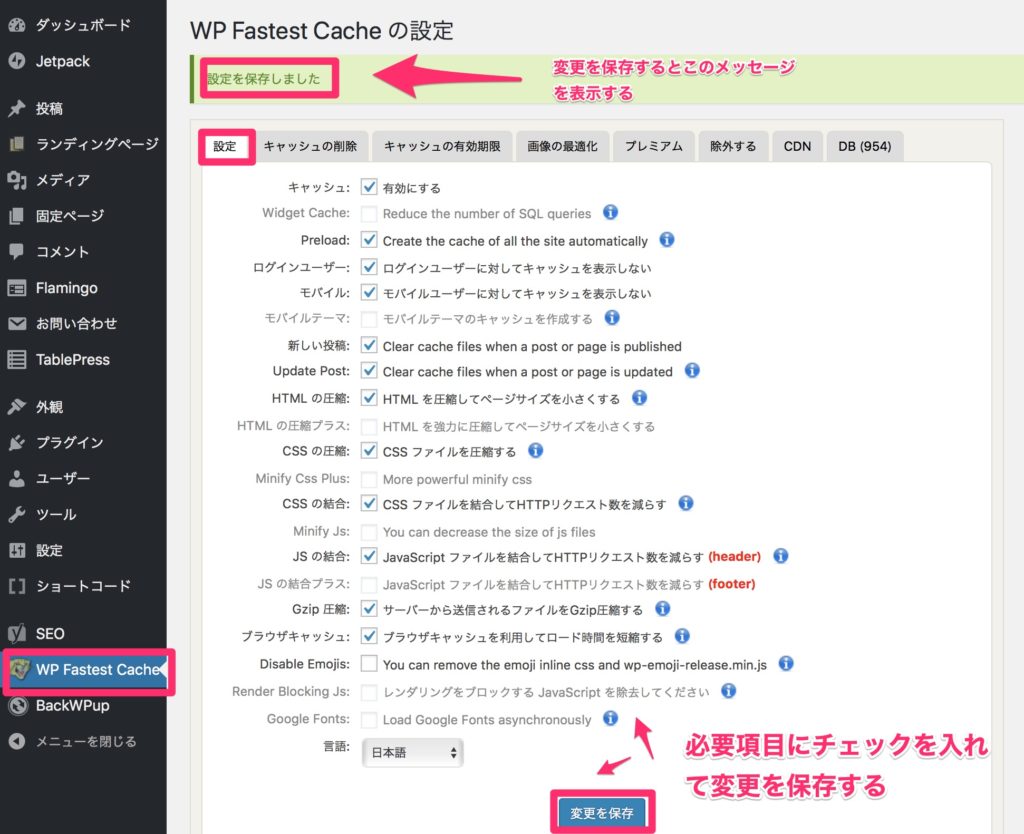Switch to 画像の最適化 tab
This screenshot has height=834, width=1024.
pos(562,146)
